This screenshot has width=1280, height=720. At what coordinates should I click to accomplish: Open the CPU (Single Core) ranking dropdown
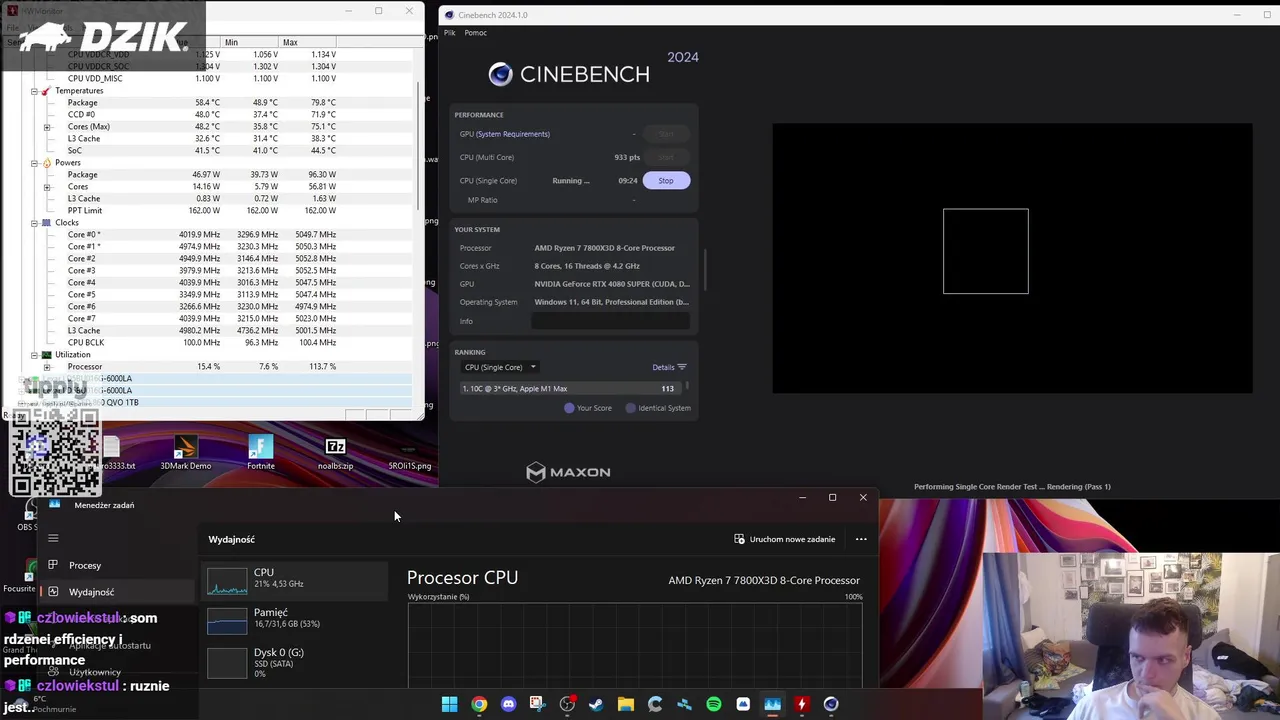[499, 367]
